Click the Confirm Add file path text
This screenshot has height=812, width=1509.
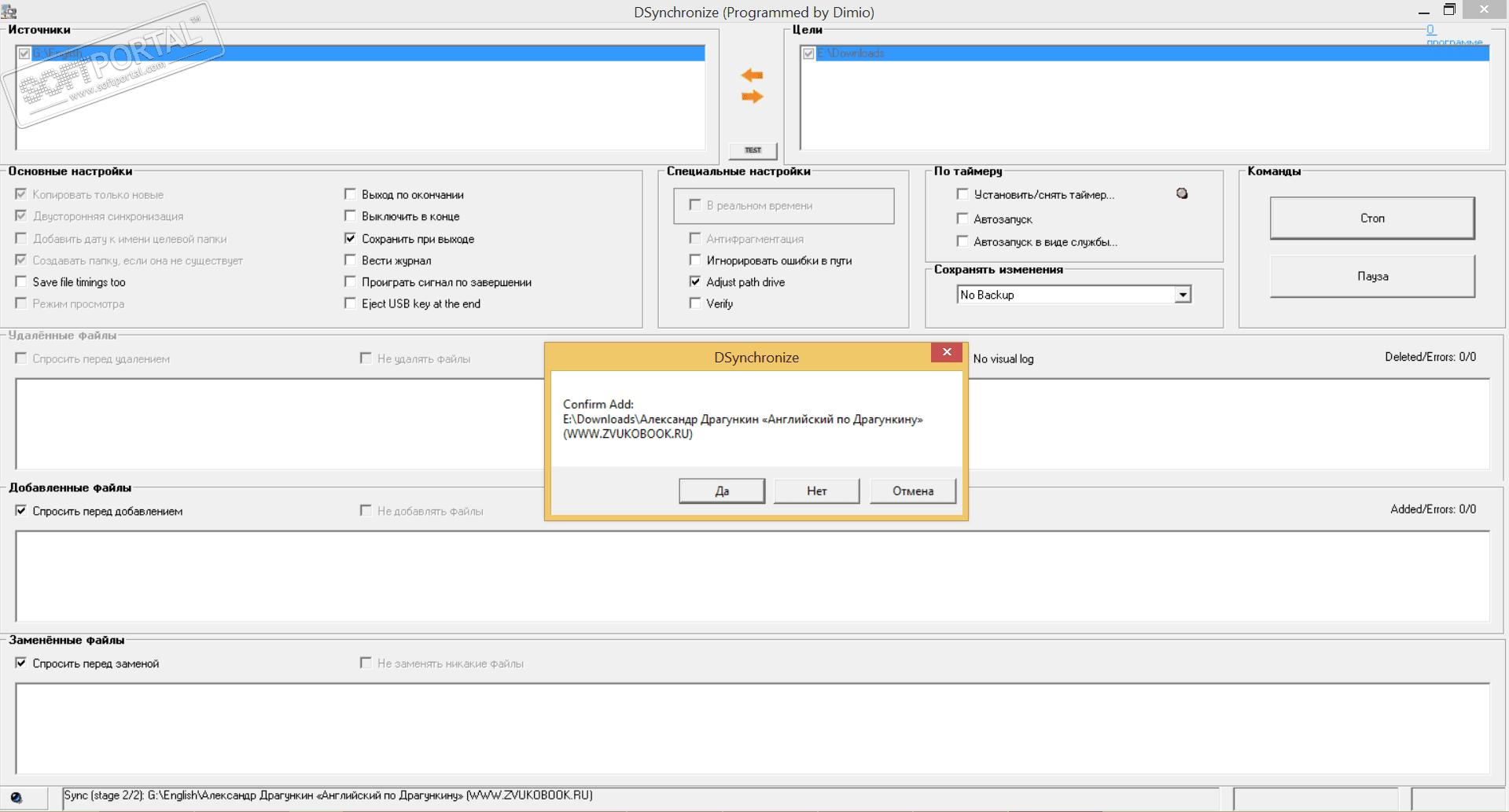(x=743, y=427)
